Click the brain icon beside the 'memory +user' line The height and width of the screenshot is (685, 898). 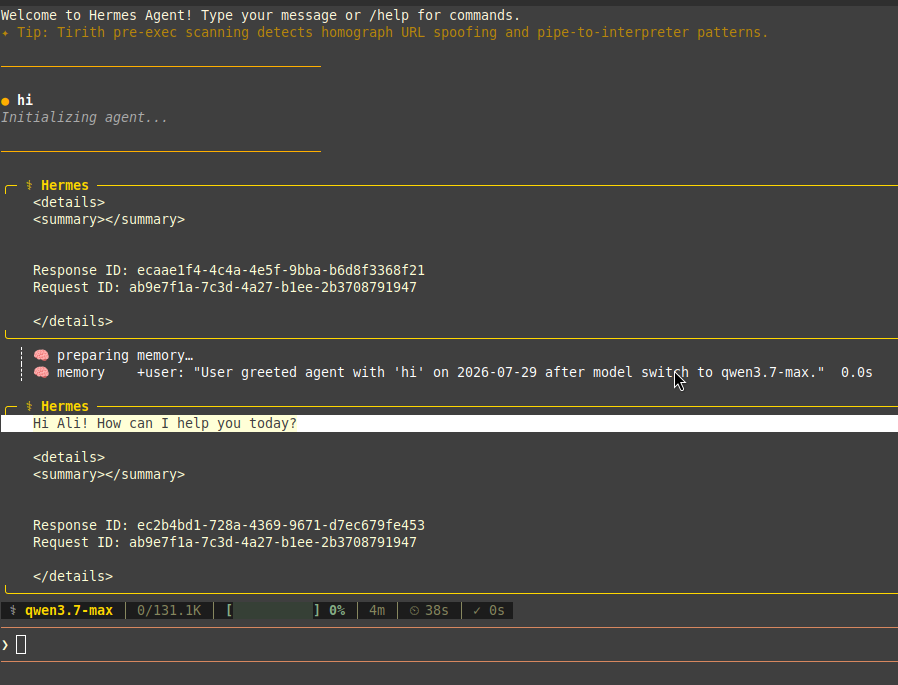[x=41, y=372]
